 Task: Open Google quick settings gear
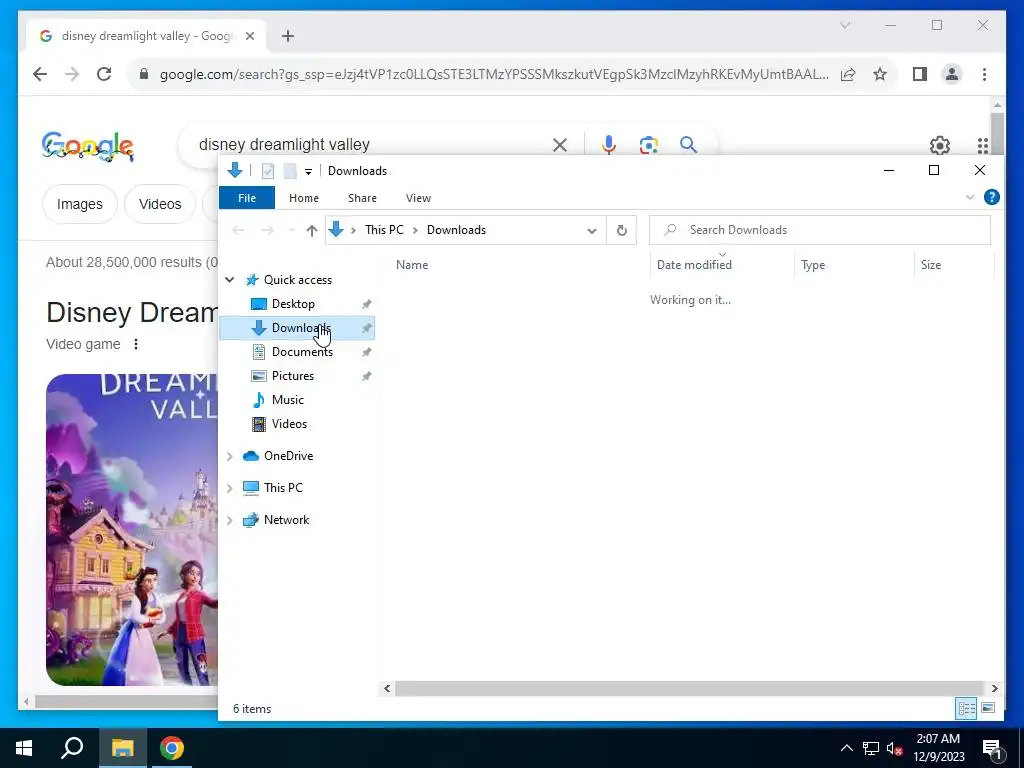coord(940,145)
